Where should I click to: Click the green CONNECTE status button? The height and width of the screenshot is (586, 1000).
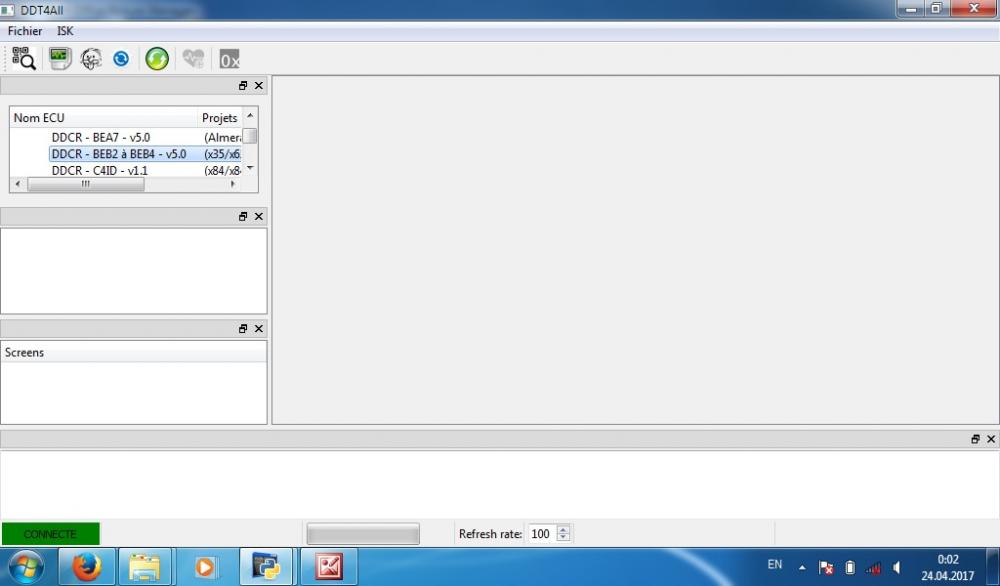(x=50, y=534)
